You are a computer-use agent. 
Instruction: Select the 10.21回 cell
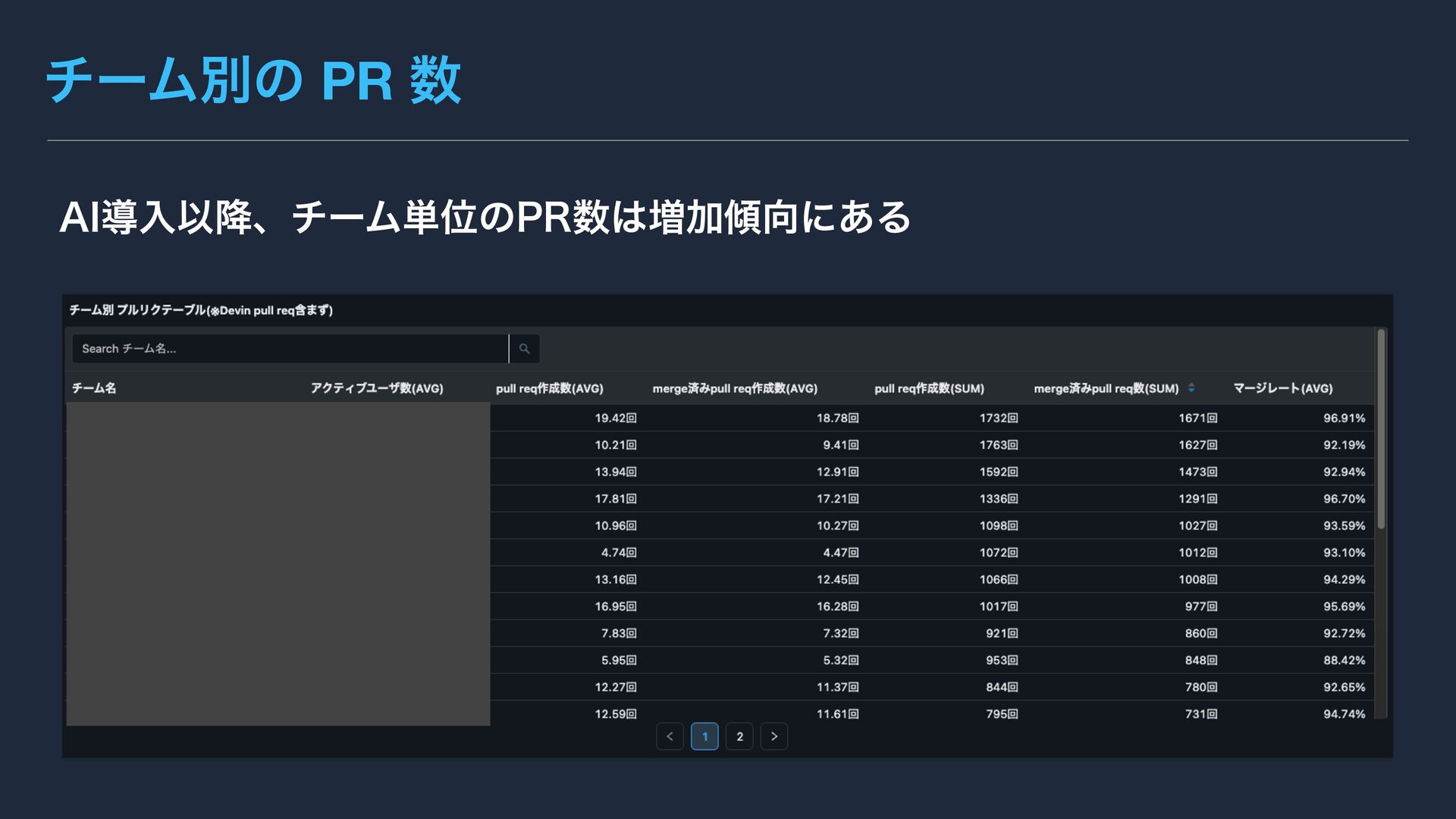(x=616, y=445)
